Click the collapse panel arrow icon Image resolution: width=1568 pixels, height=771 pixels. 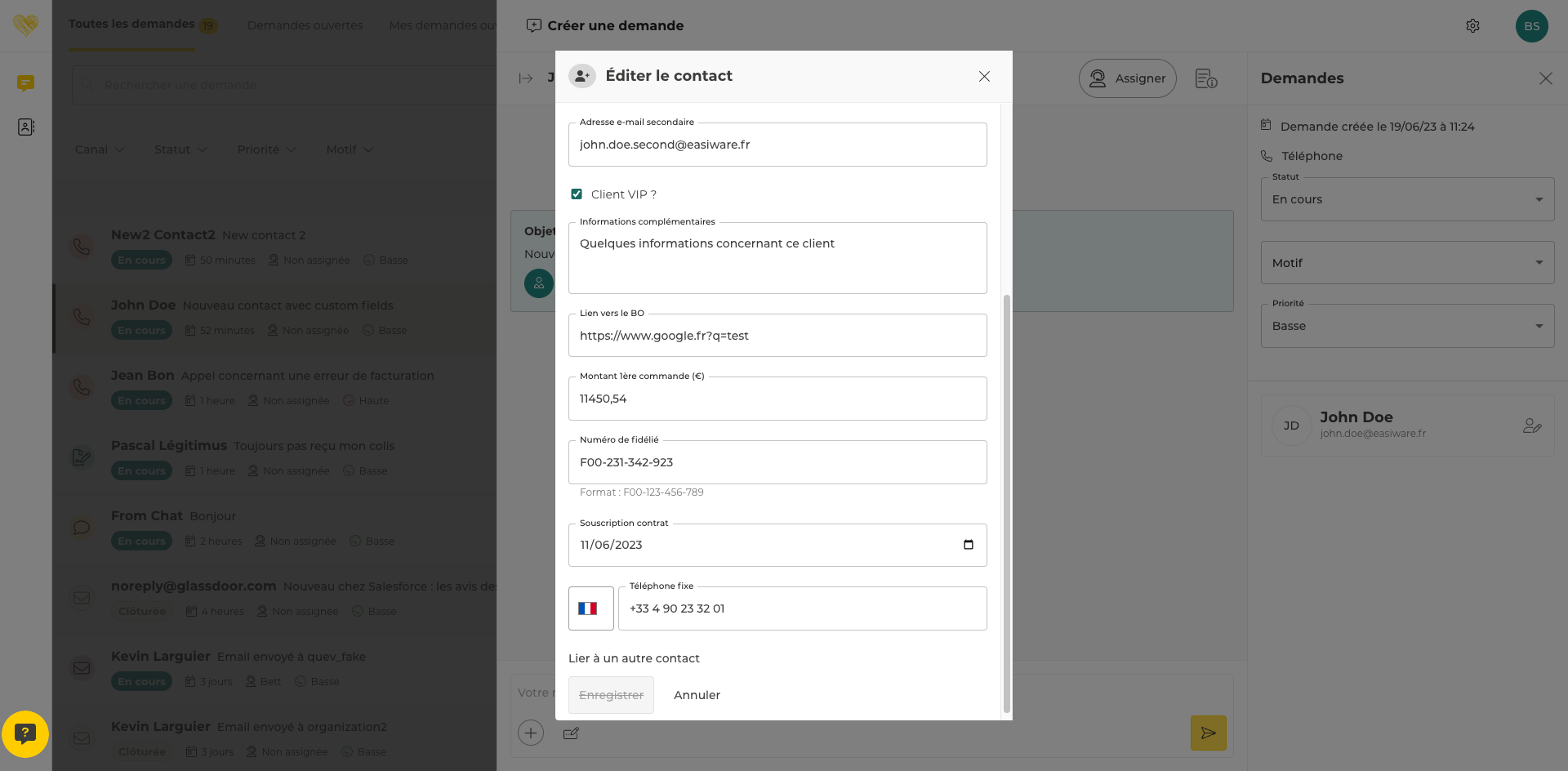(x=526, y=78)
